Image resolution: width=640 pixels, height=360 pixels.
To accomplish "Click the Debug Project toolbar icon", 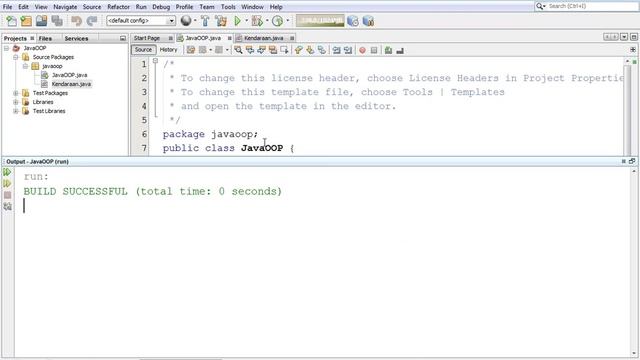I will (257, 21).
